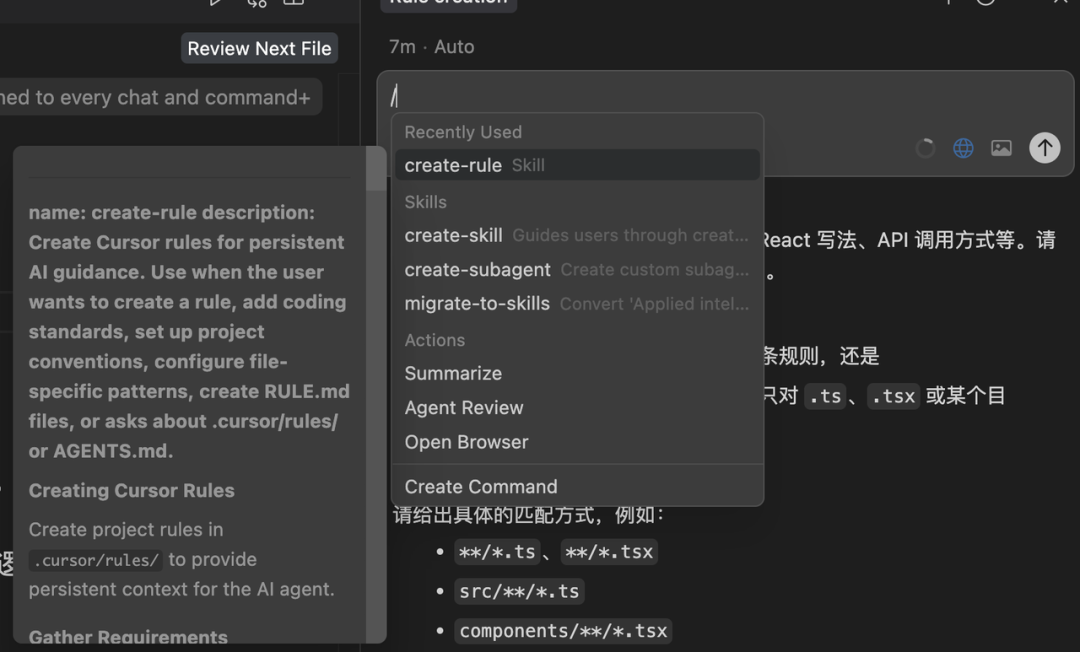The image size is (1080, 652).
Task: Select the create-rule skill entry
Action: [x=577, y=165]
